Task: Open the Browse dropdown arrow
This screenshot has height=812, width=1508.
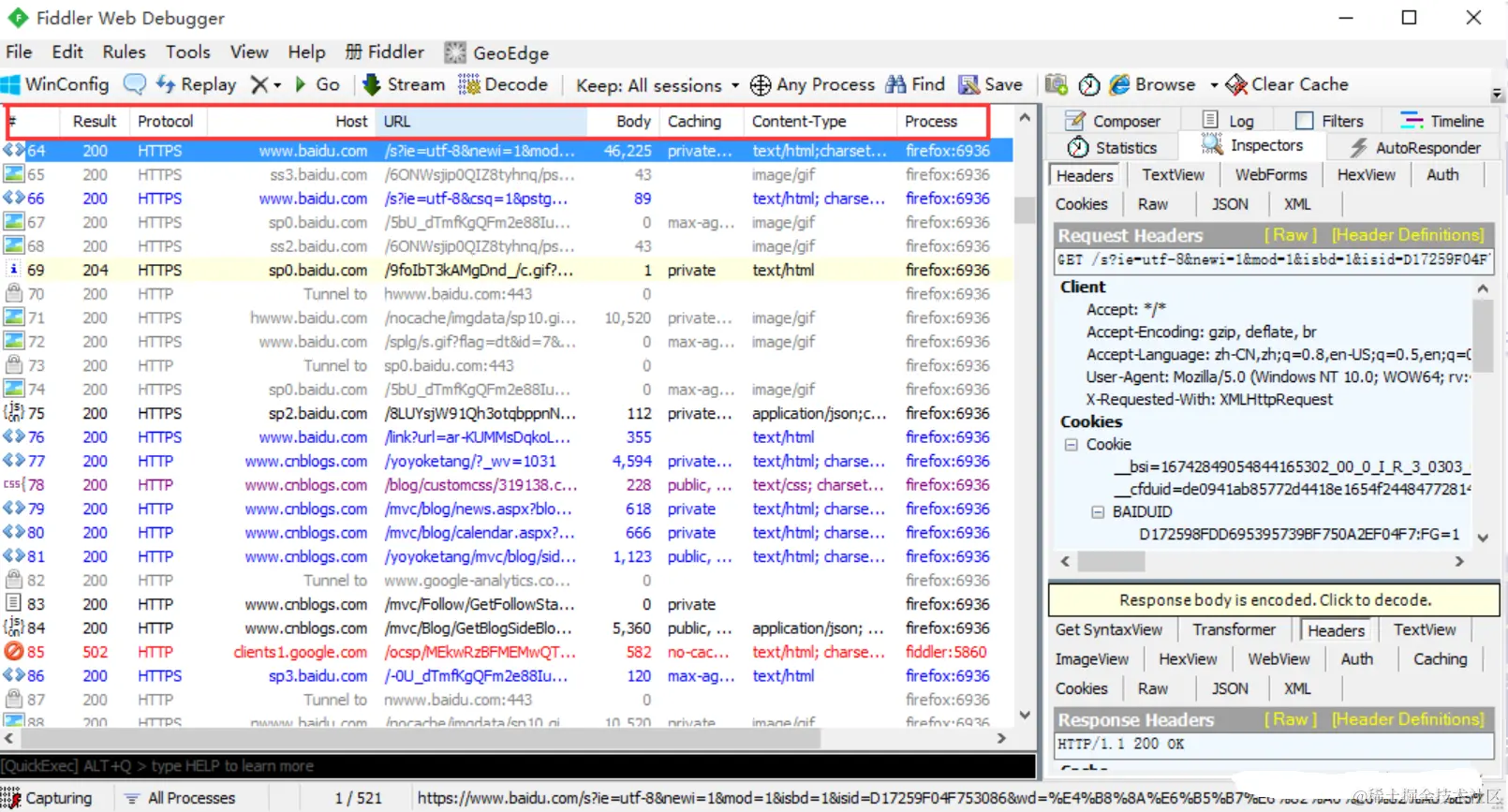Action: pos(1214,85)
